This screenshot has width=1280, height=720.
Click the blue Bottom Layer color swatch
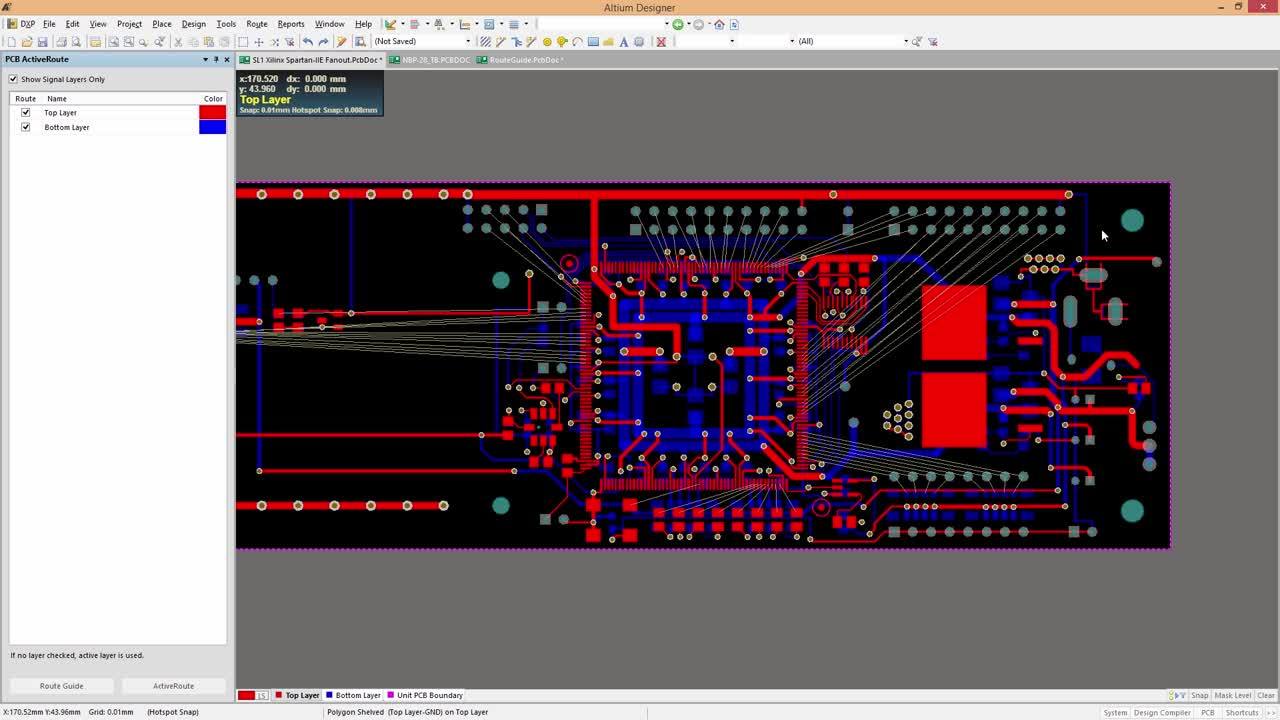click(212, 127)
